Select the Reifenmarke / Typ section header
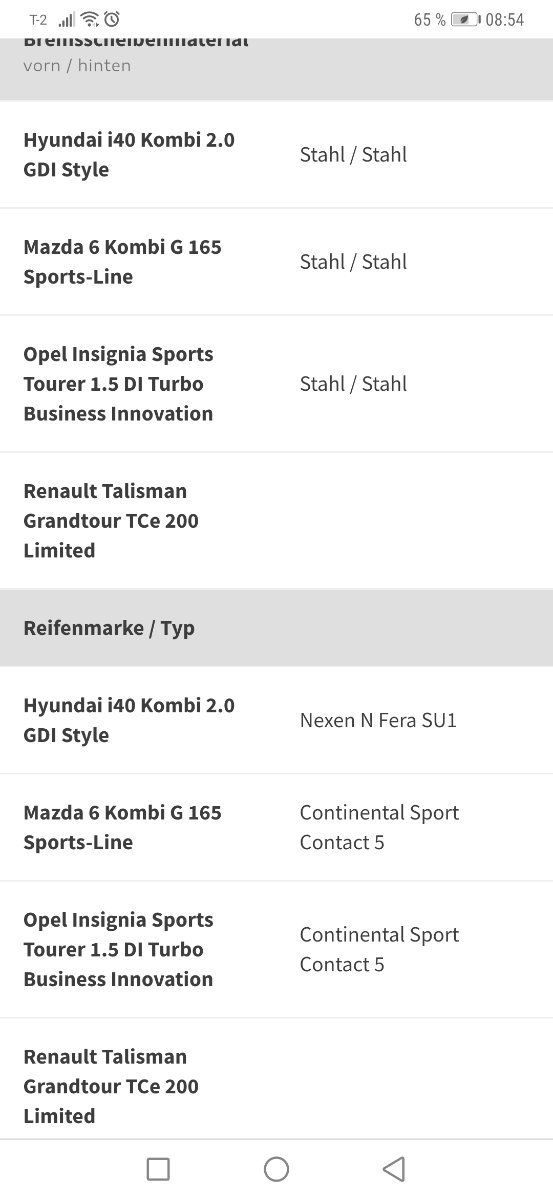The width and height of the screenshot is (553, 1200). pos(276,628)
